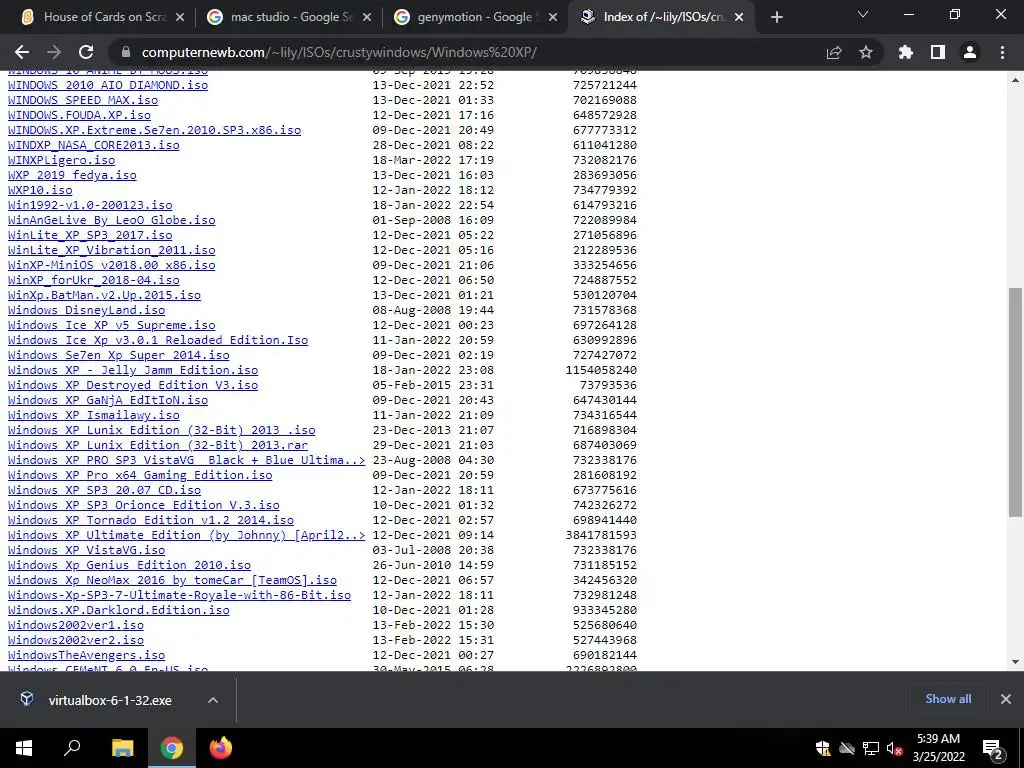The image size is (1024, 768).
Task: Launch Firefox from taskbar
Action: coord(221,748)
